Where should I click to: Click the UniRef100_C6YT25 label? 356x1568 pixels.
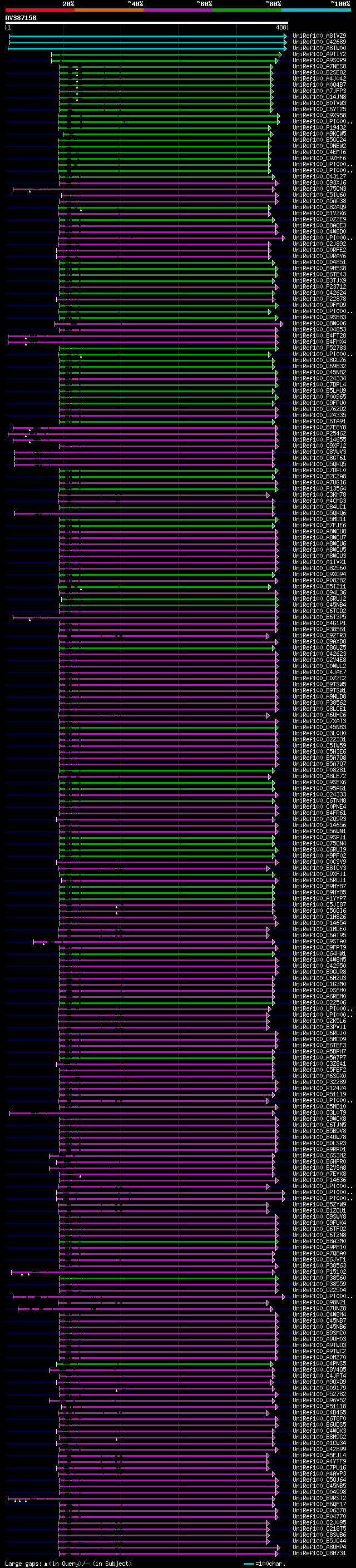click(319, 110)
